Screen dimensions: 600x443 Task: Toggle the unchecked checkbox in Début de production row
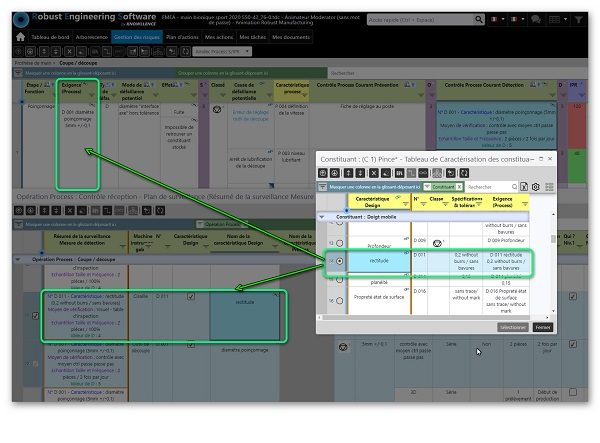573,392
